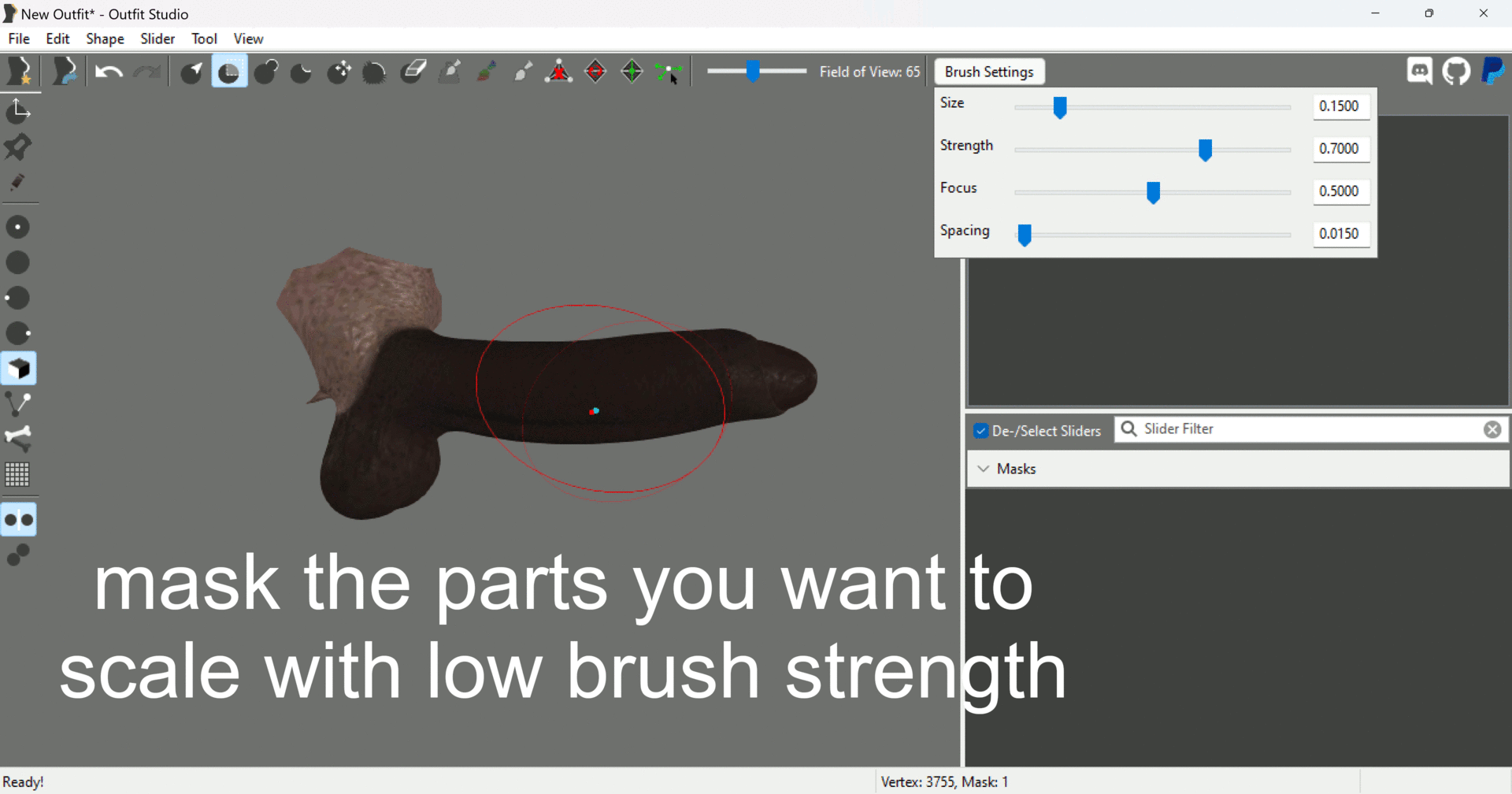1512x794 pixels.
Task: Toggle wireframe vertices display
Action: [x=18, y=404]
